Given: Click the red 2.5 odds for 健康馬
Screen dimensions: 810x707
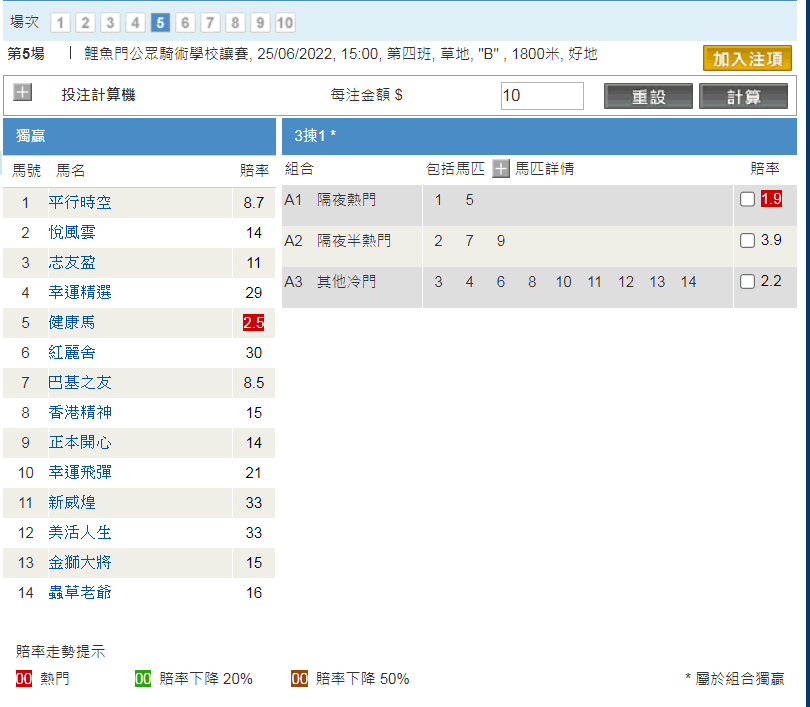Looking at the screenshot, I should [253, 323].
